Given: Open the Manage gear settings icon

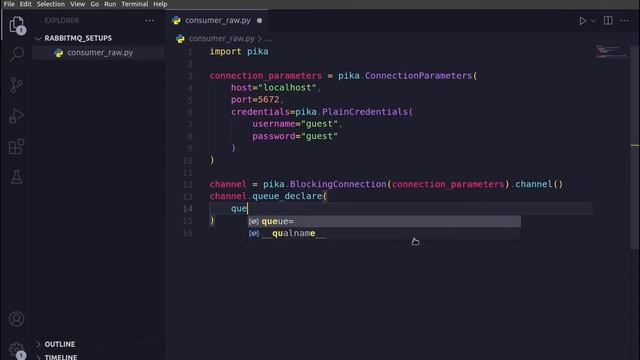Looking at the screenshot, I should [16, 350].
